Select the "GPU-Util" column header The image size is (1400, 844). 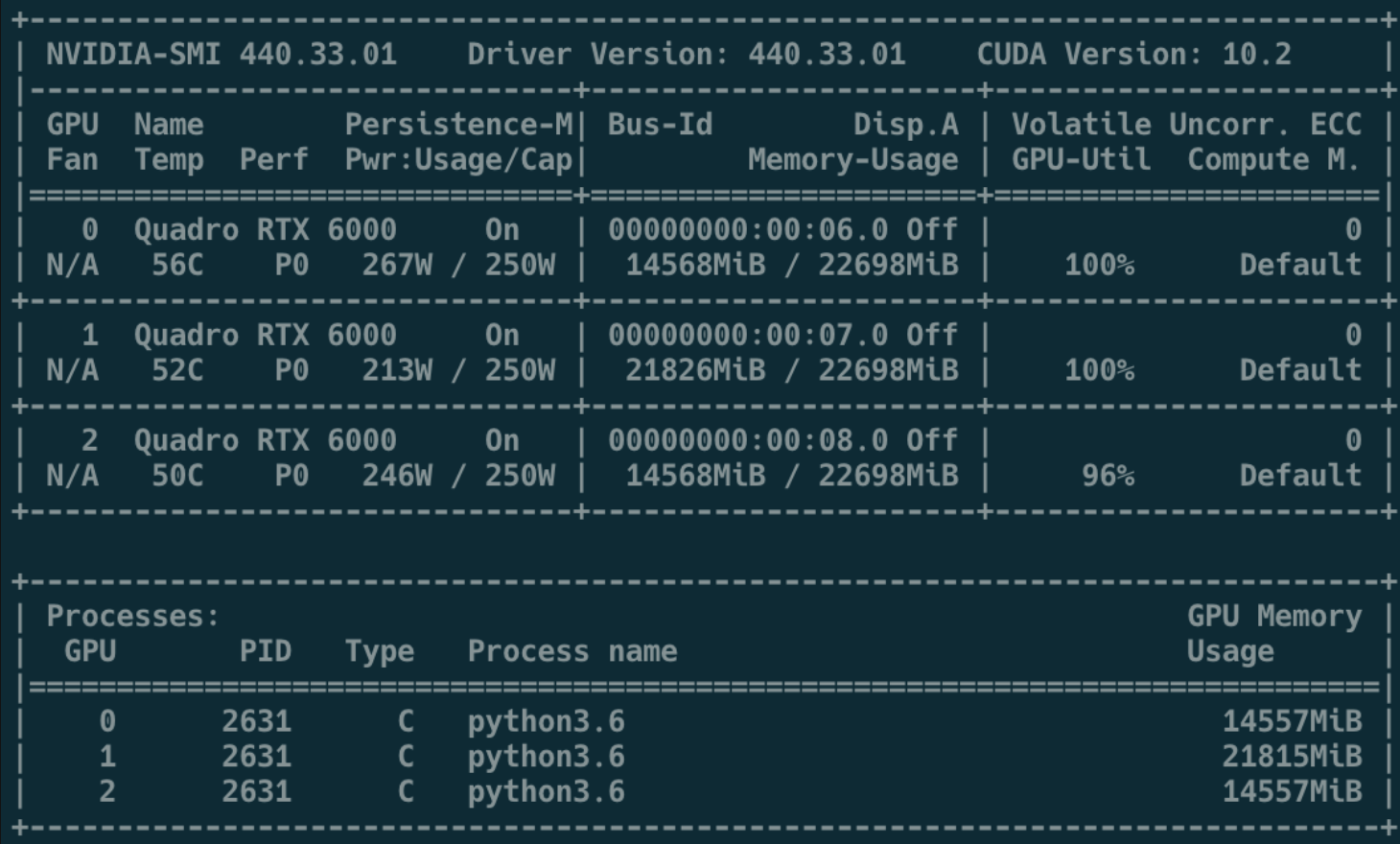point(1081,159)
